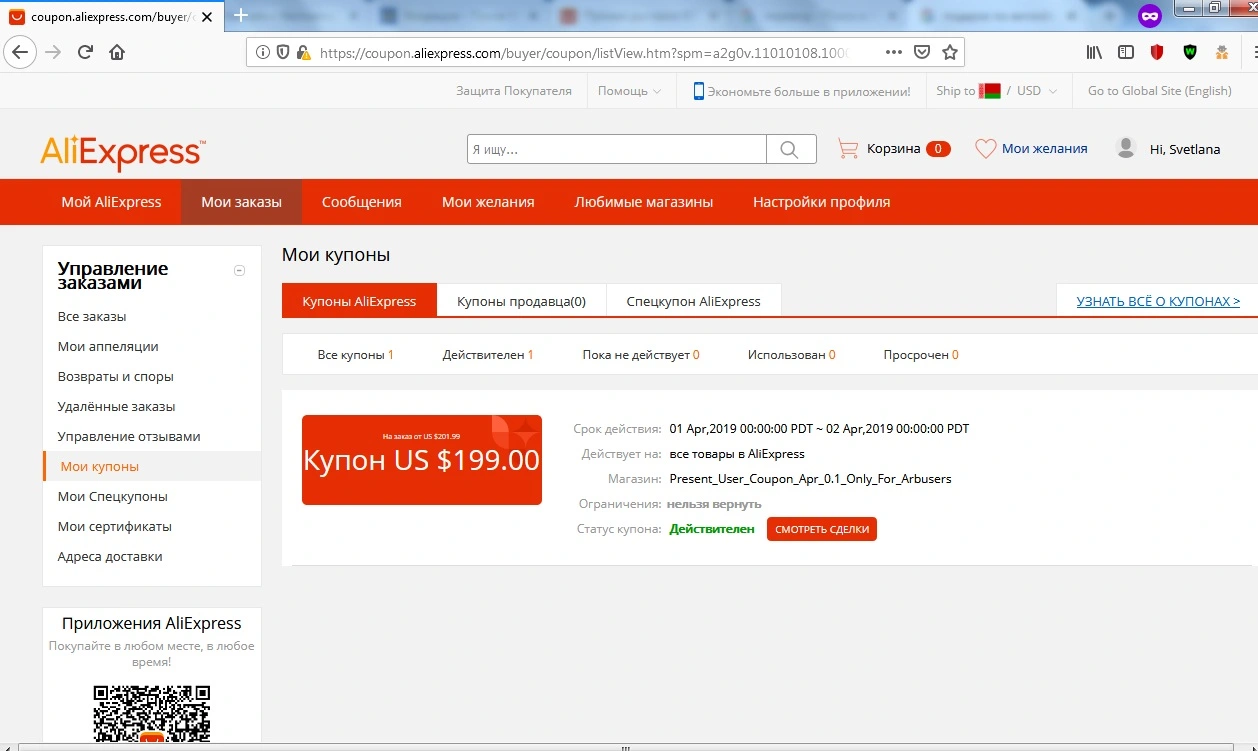This screenshot has width=1258, height=751.
Task: Show site information icon in address bar
Action: click(x=263, y=53)
